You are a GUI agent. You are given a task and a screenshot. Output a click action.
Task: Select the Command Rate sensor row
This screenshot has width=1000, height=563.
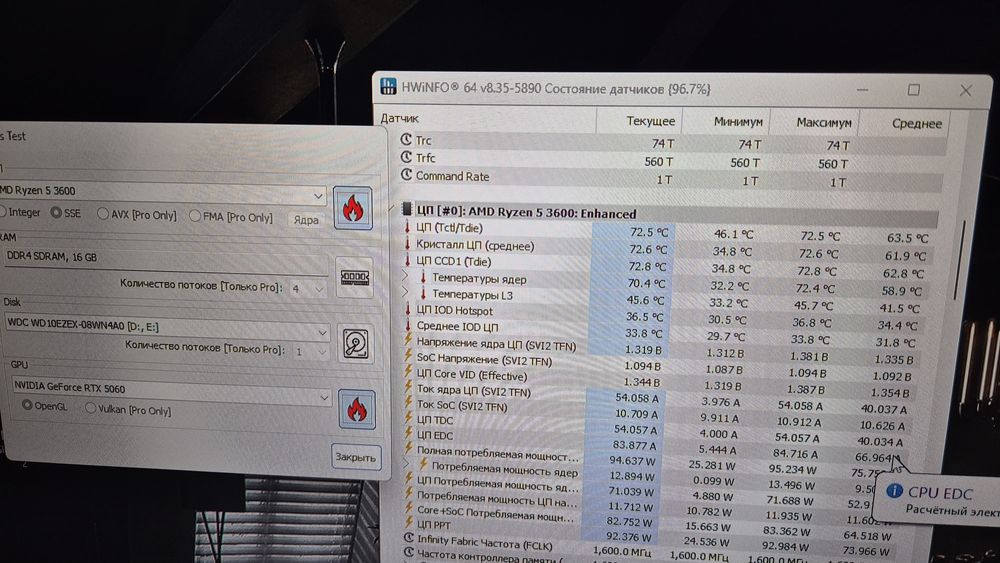click(x=672, y=179)
